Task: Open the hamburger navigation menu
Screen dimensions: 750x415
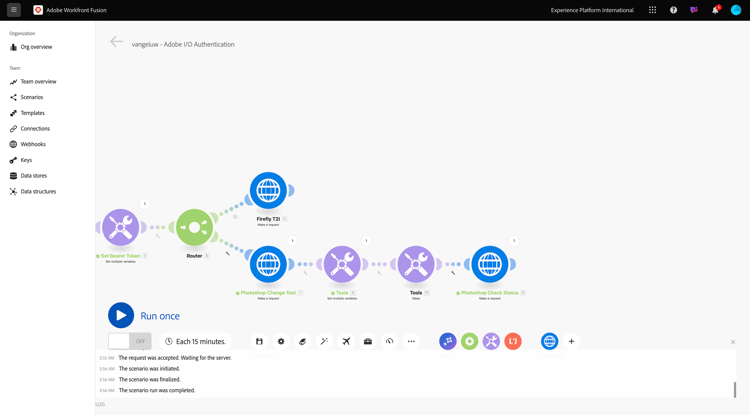Action: tap(13, 10)
